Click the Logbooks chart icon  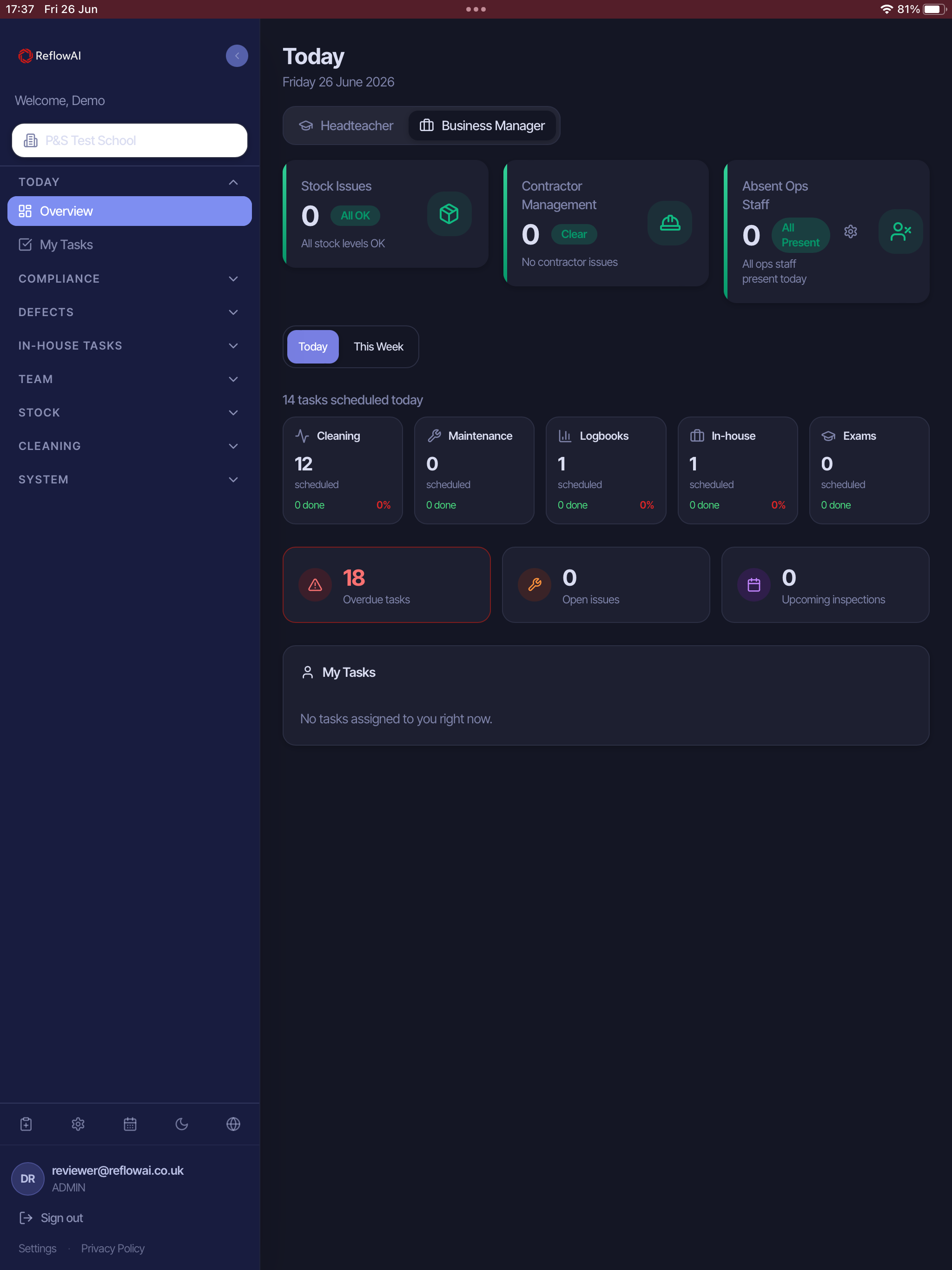pyautogui.click(x=565, y=436)
